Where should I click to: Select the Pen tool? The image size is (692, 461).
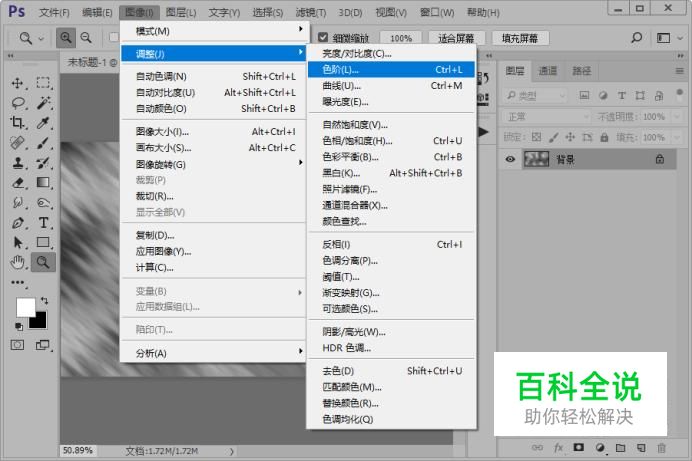point(18,223)
